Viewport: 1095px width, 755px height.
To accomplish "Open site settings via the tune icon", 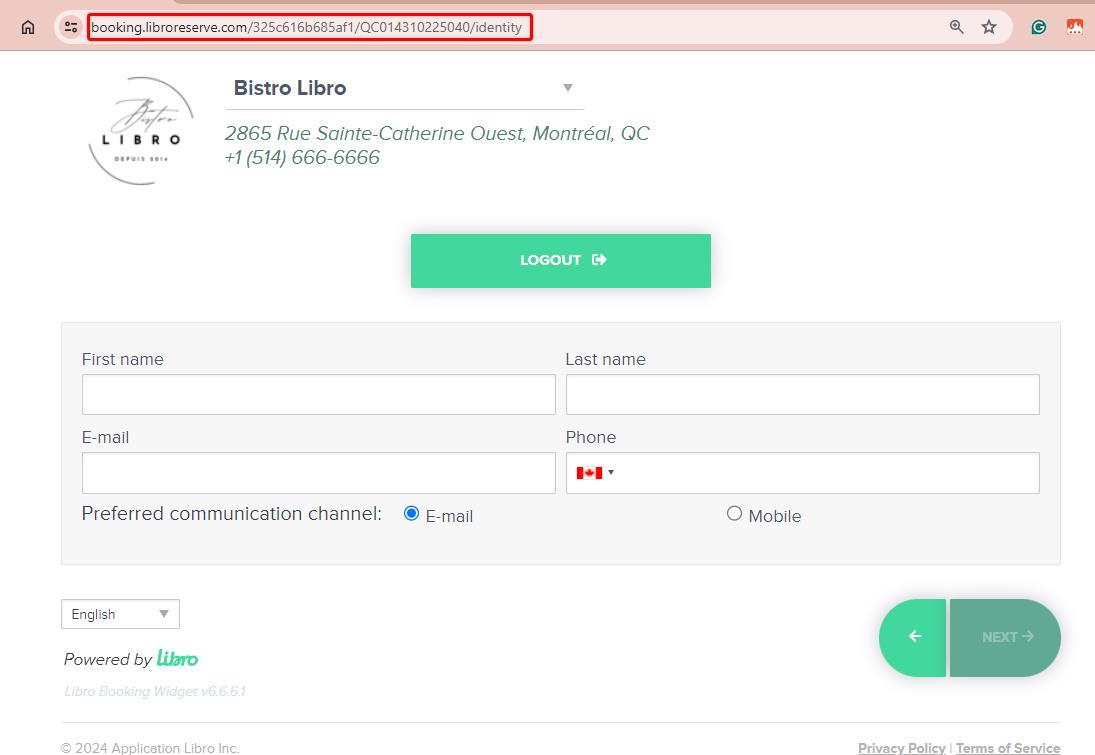I will point(70,27).
